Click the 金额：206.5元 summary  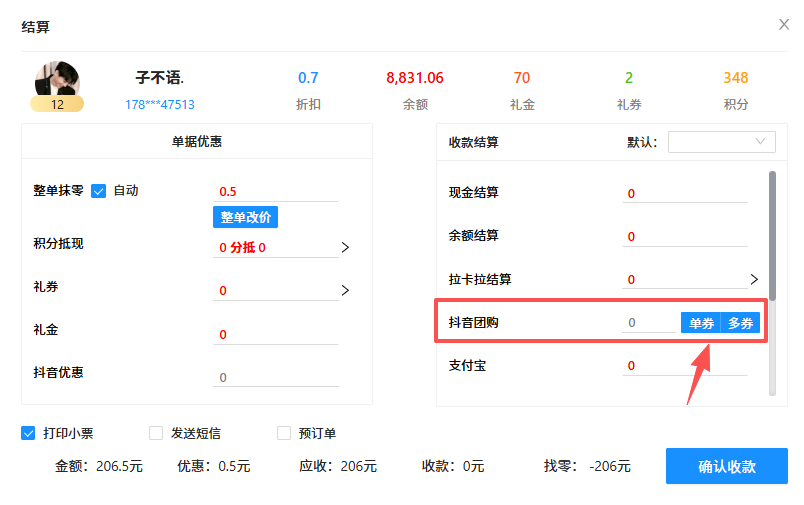pyautogui.click(x=99, y=466)
